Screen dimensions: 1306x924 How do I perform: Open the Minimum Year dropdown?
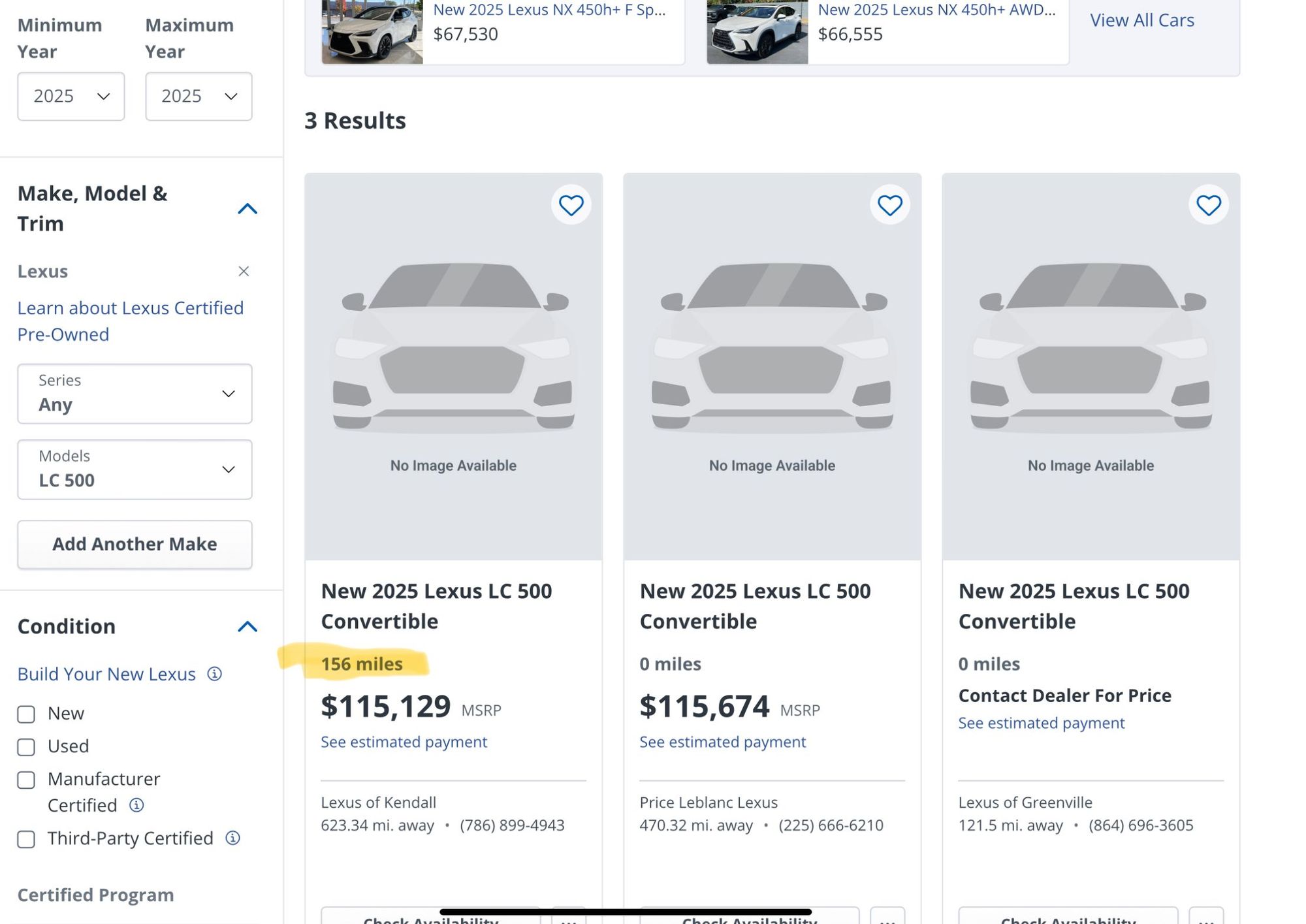pyautogui.click(x=71, y=97)
